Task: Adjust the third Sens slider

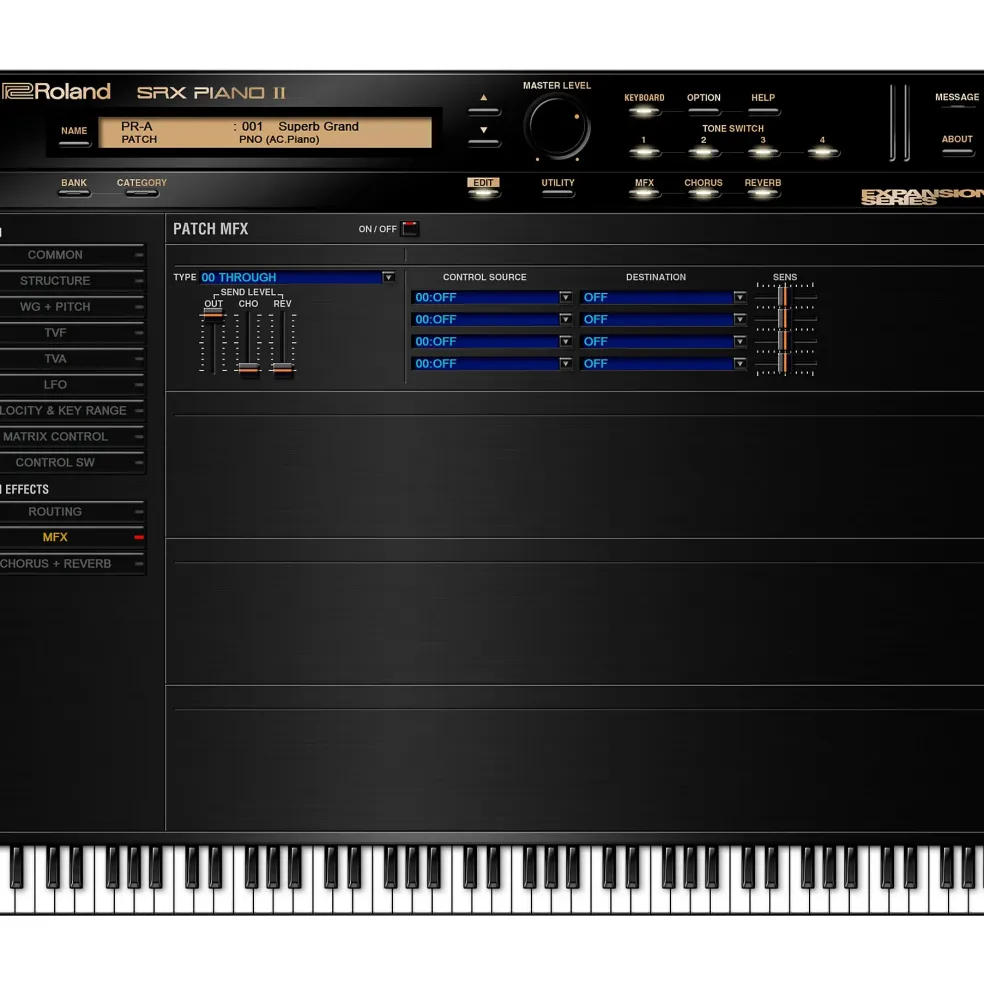Action: coord(783,341)
